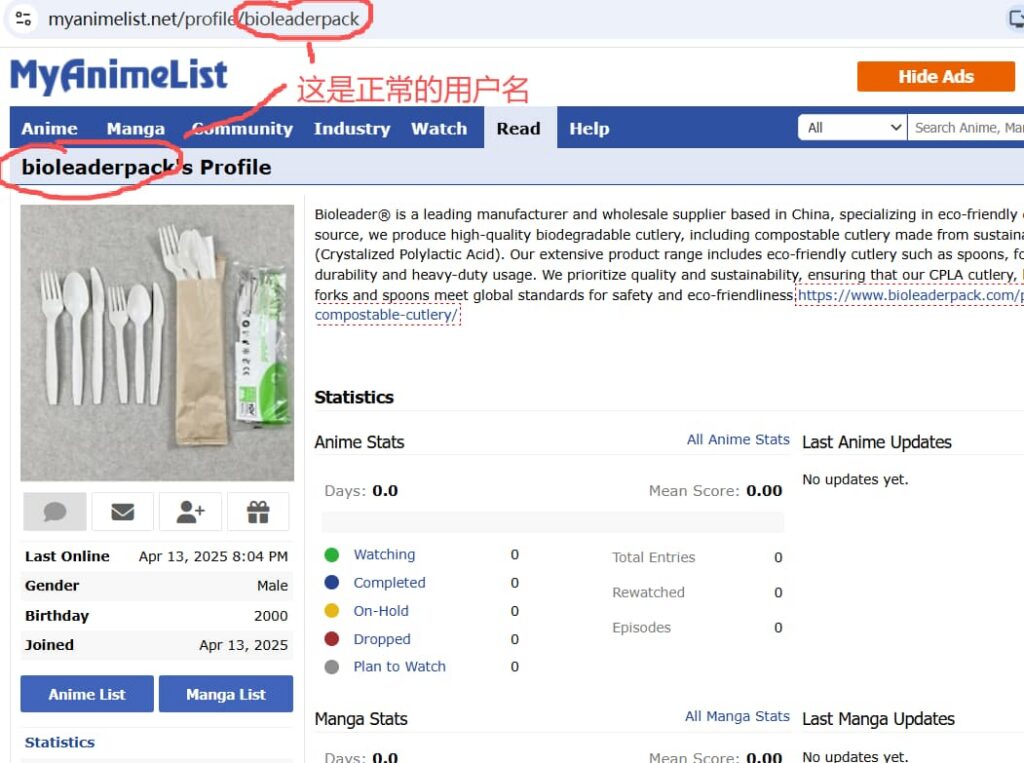Screen dimensions: 1024x763
Task: Open the bioleaderpack.com compostable-cutlery link
Action: 910,295
